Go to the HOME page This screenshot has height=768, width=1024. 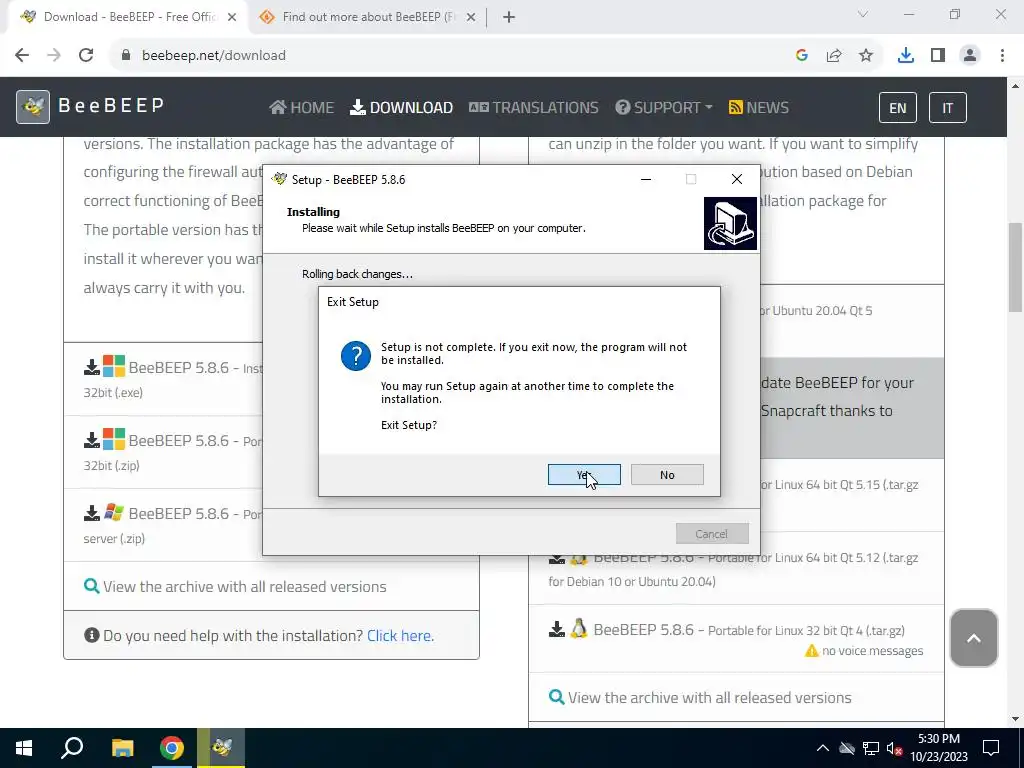(x=301, y=107)
